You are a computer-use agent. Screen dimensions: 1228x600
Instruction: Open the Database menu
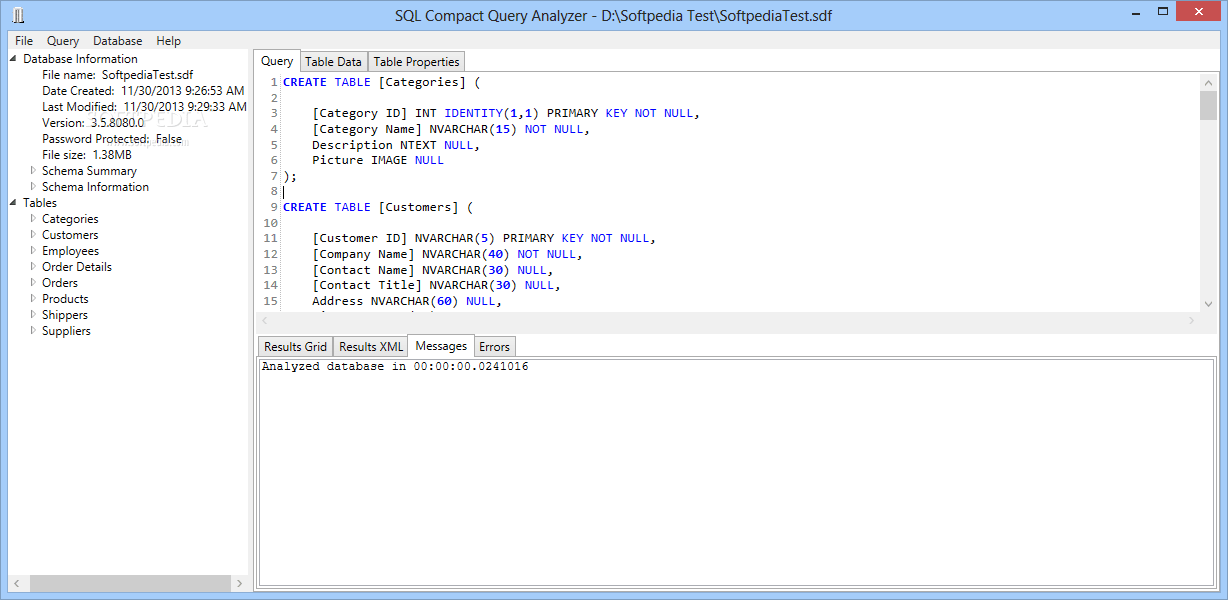(x=118, y=41)
